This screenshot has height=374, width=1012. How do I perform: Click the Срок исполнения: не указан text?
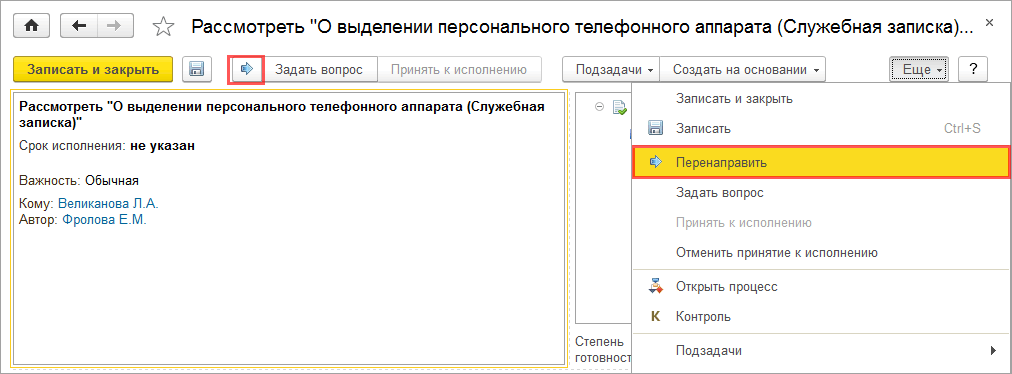(x=107, y=146)
